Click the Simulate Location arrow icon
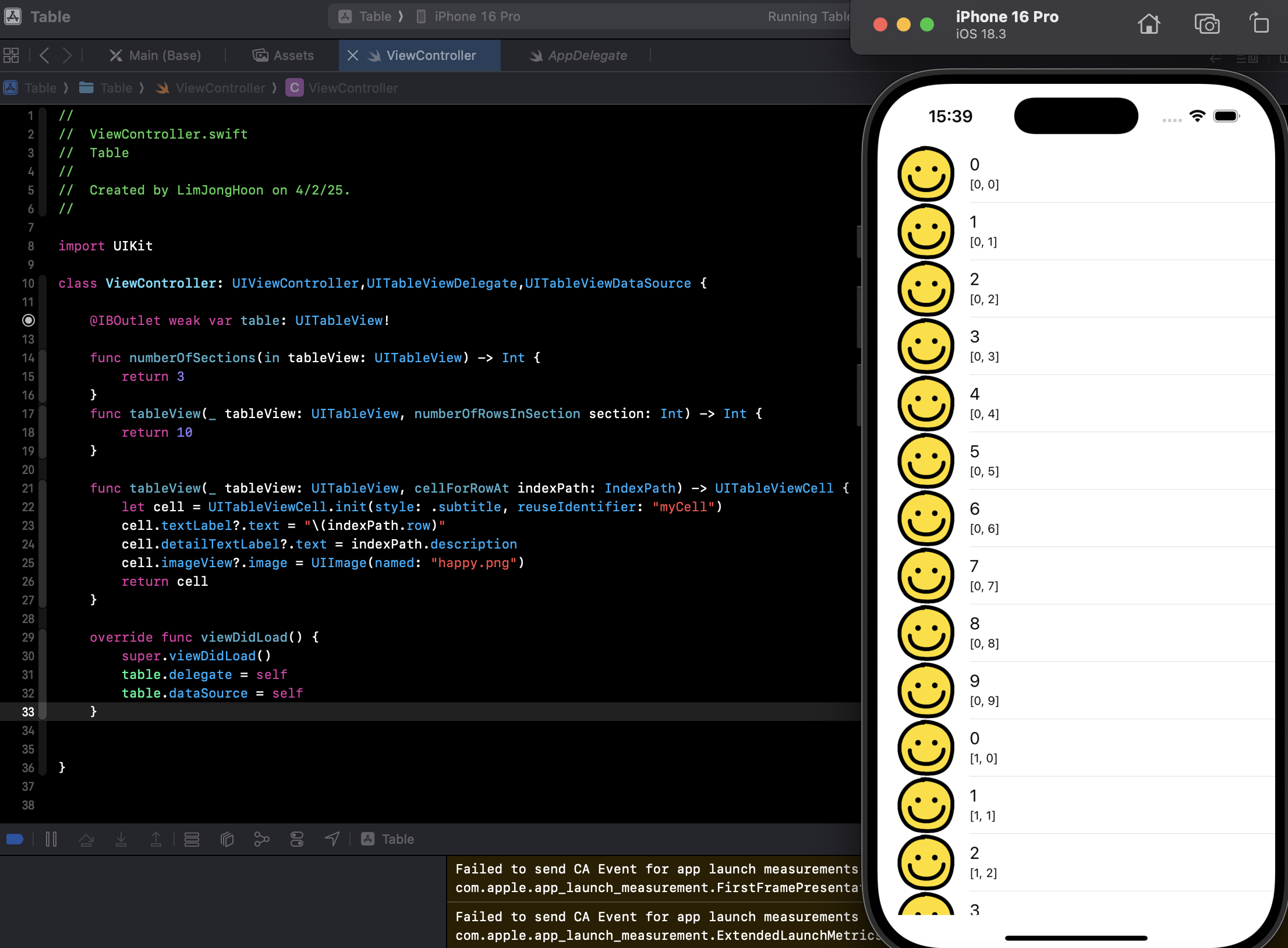Image resolution: width=1288 pixels, height=948 pixels. pyautogui.click(x=332, y=839)
